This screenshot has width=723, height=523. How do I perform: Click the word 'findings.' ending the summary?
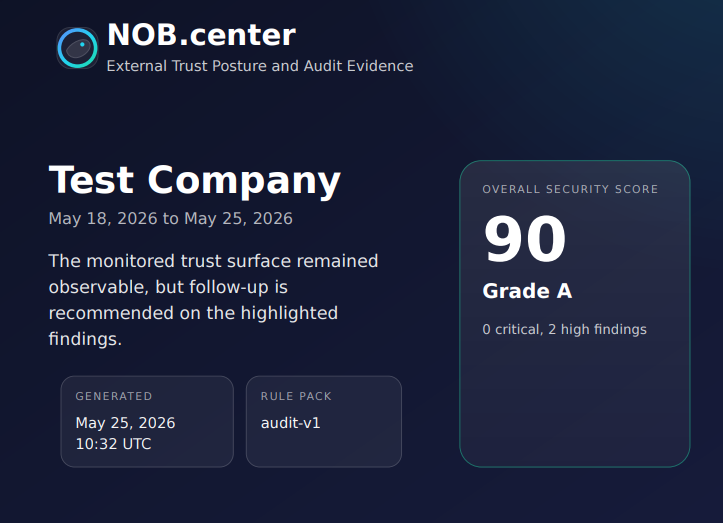coord(85,339)
